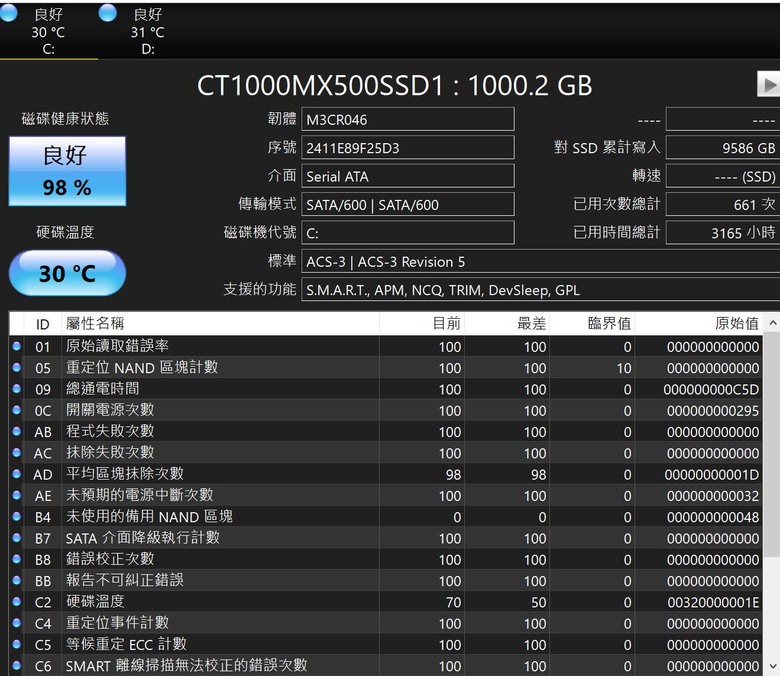Click the scroll down arrow of attribute list
This screenshot has width=780, height=676.
click(772, 666)
